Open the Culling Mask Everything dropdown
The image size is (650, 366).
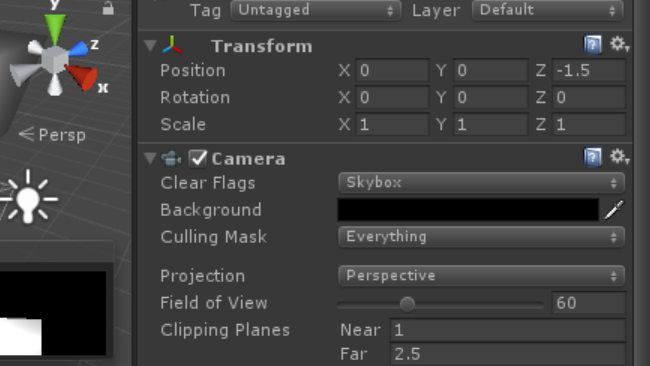tap(481, 237)
